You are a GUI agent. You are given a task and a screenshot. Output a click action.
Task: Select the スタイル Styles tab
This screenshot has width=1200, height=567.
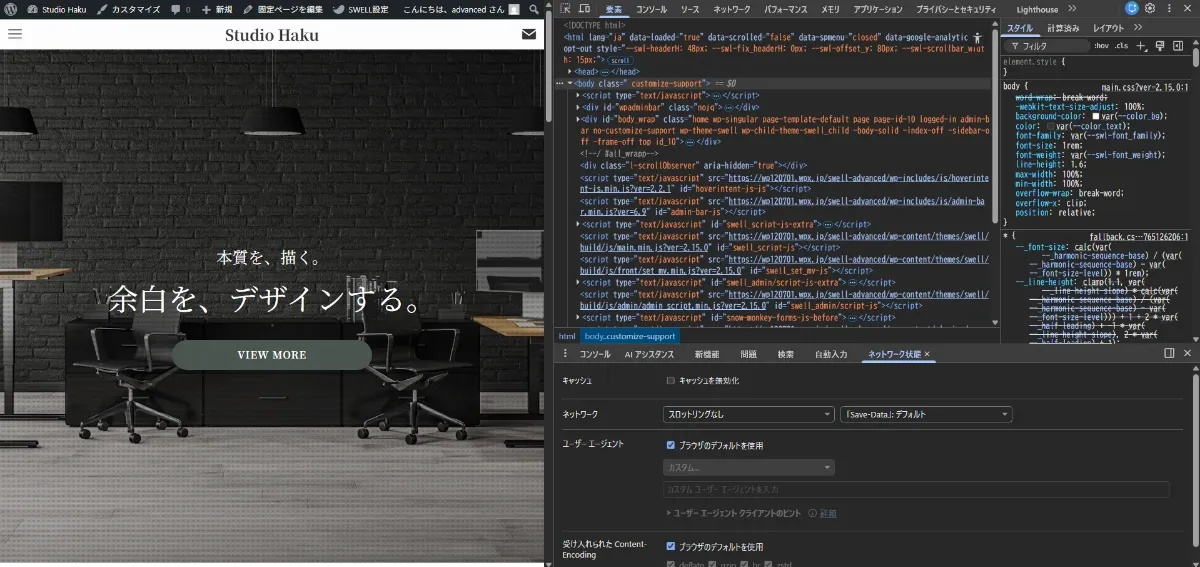click(1020, 28)
